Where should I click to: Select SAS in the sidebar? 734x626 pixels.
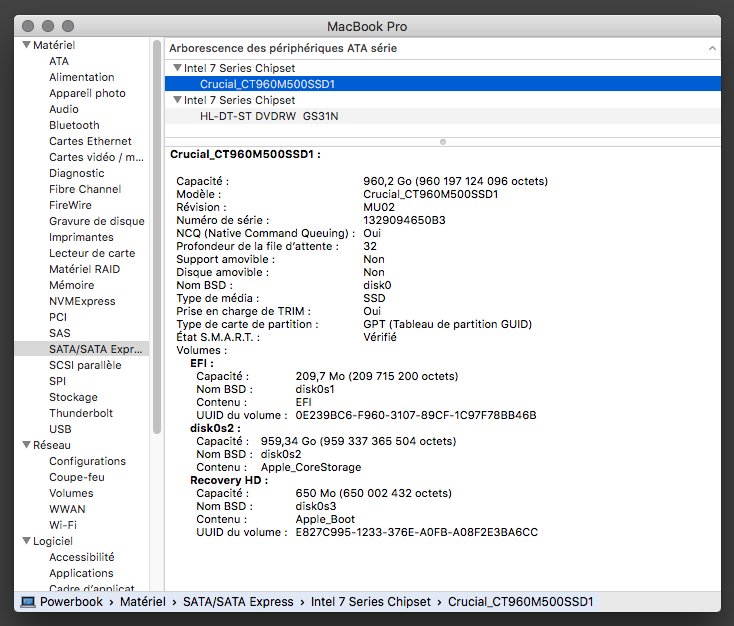[x=60, y=333]
